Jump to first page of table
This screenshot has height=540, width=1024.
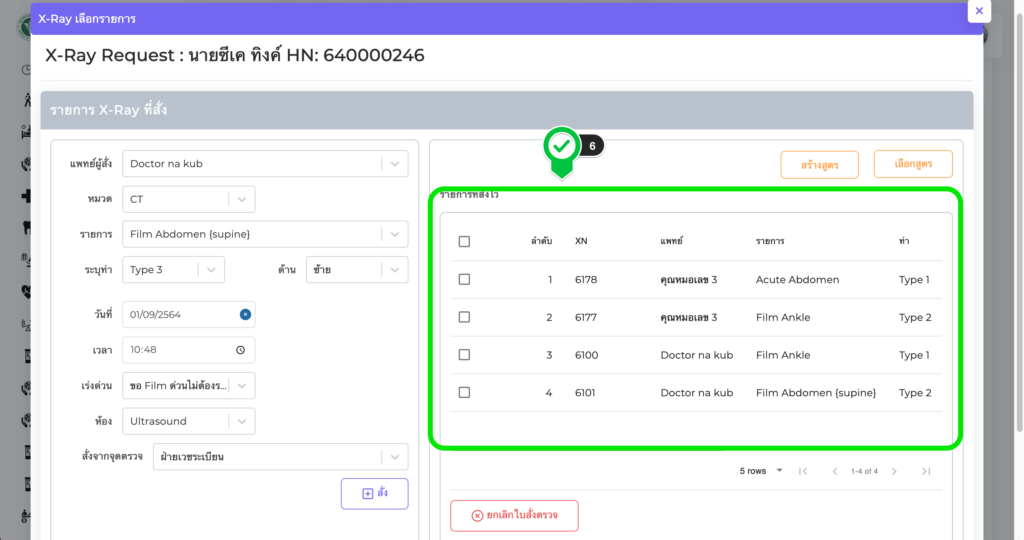coord(802,471)
